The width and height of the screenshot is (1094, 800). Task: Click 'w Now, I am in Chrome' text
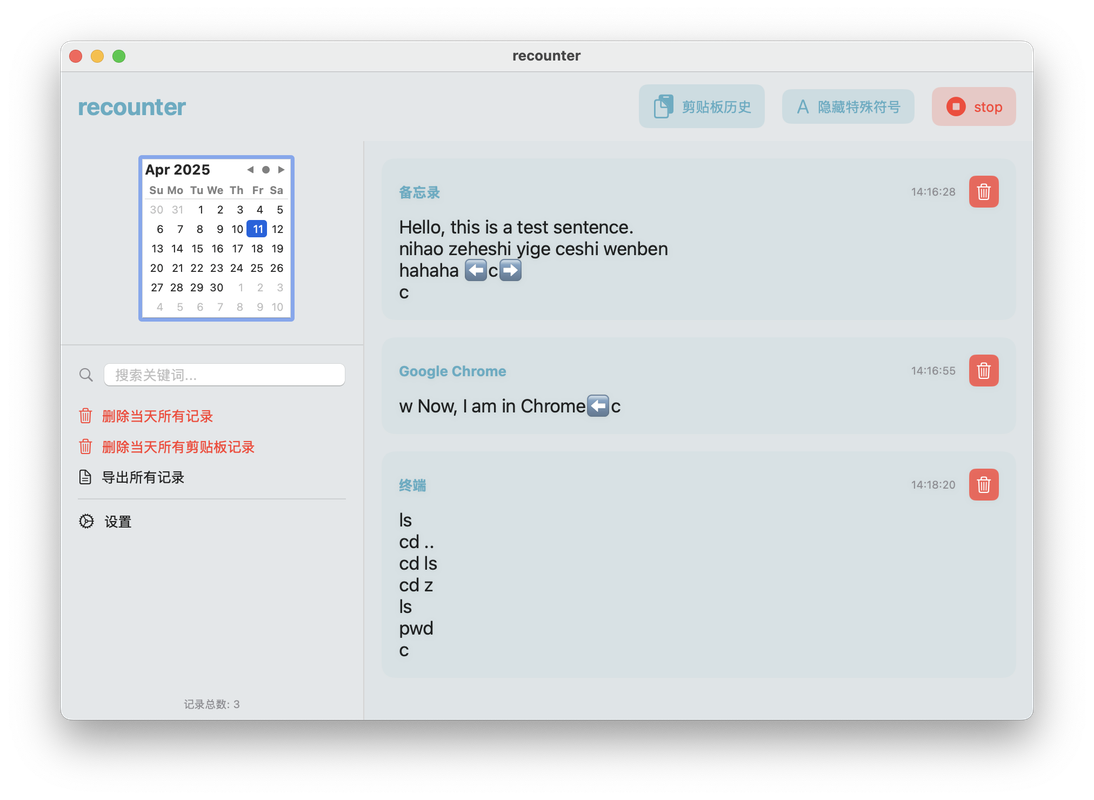492,406
